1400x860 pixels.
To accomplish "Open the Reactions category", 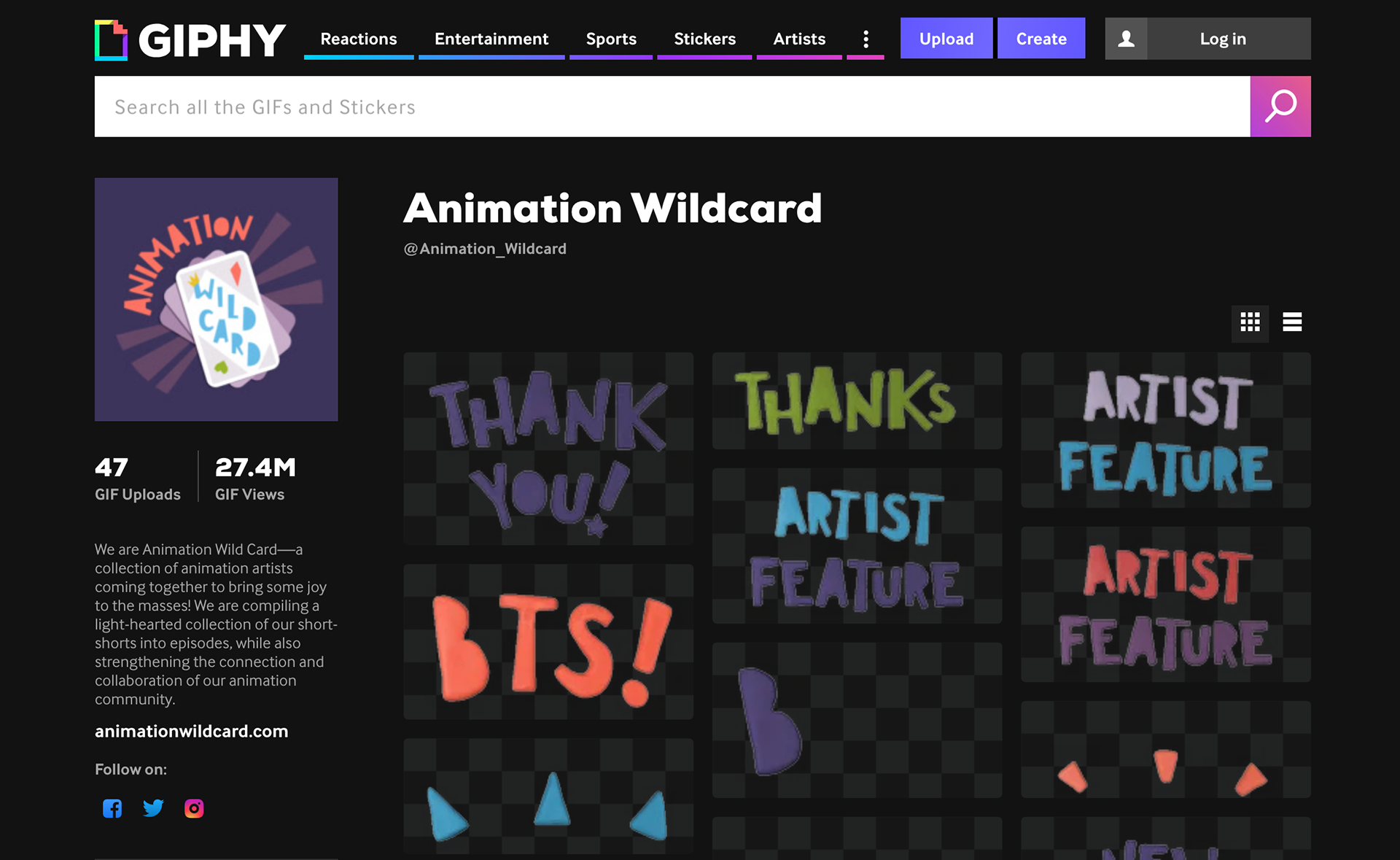I will pos(359,39).
